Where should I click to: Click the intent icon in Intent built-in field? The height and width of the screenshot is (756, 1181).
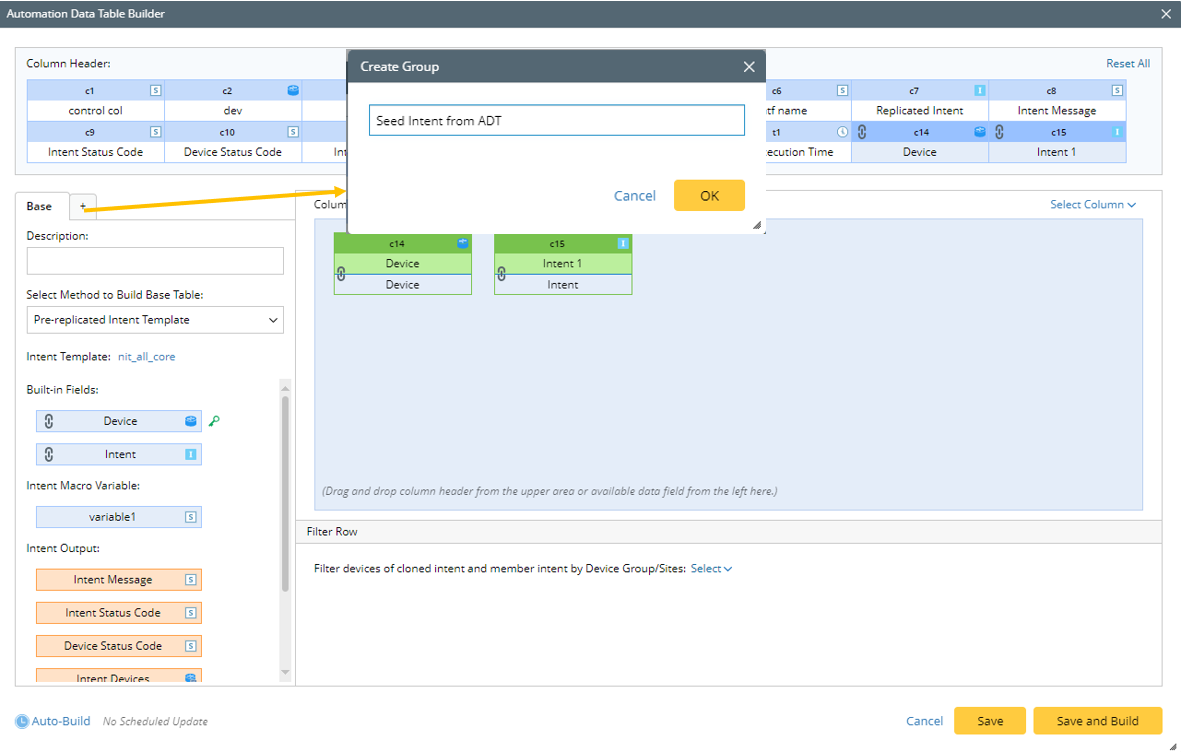tap(191, 454)
